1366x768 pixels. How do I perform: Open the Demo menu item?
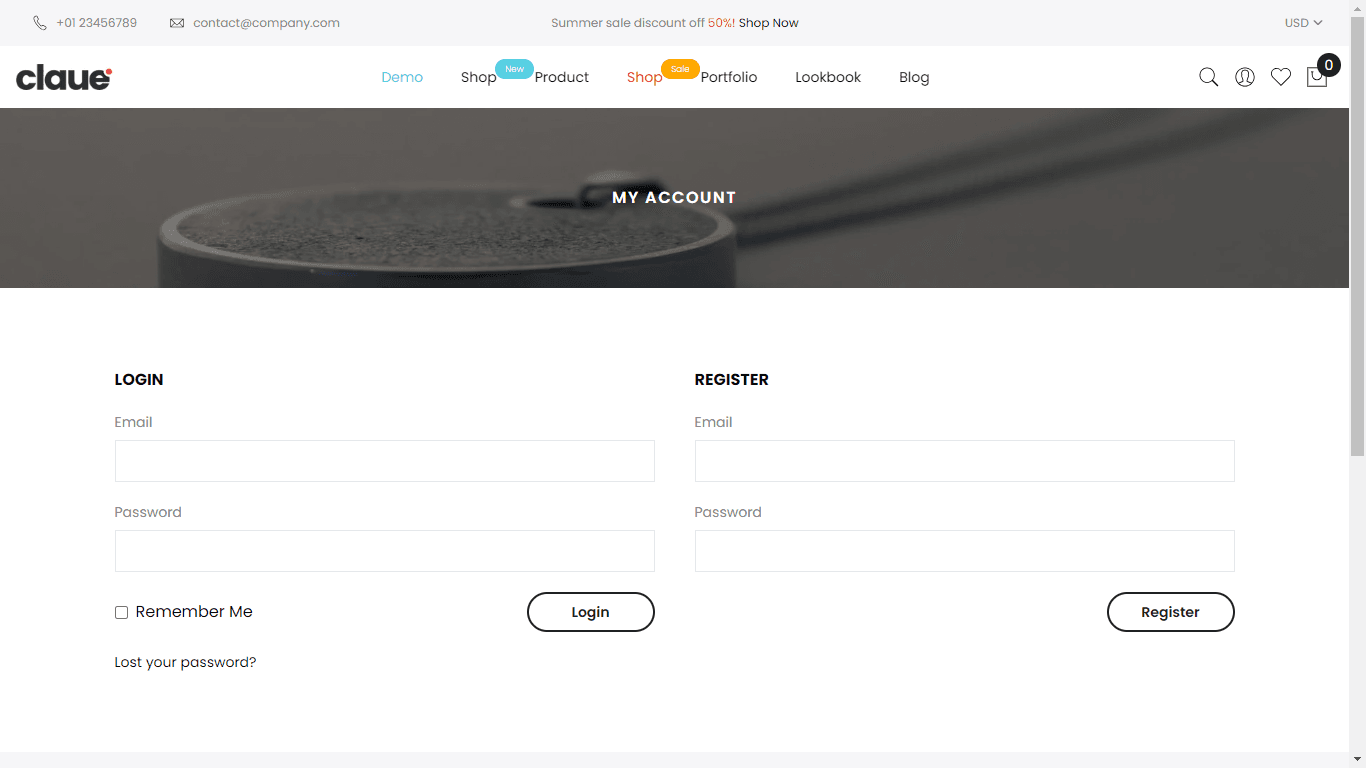pos(402,77)
